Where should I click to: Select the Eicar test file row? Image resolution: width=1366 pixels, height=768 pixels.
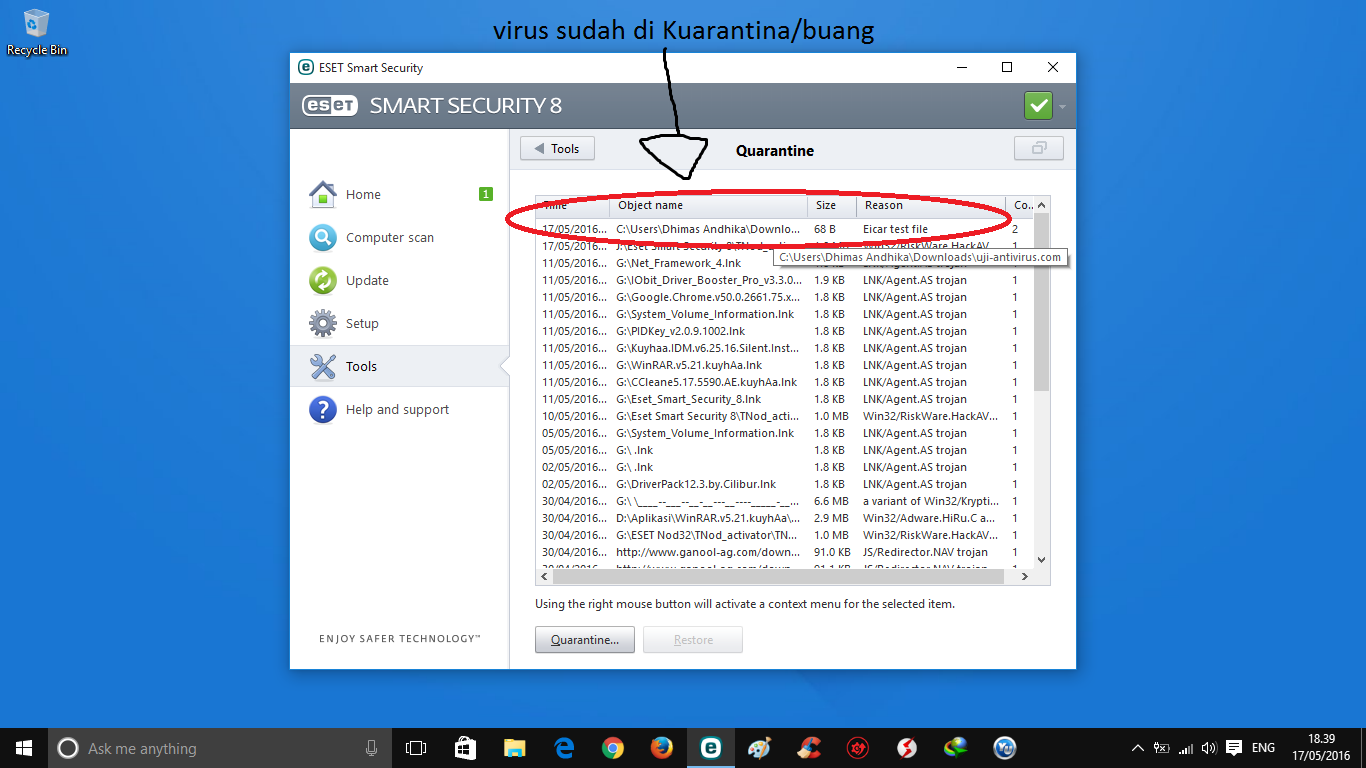[785, 229]
